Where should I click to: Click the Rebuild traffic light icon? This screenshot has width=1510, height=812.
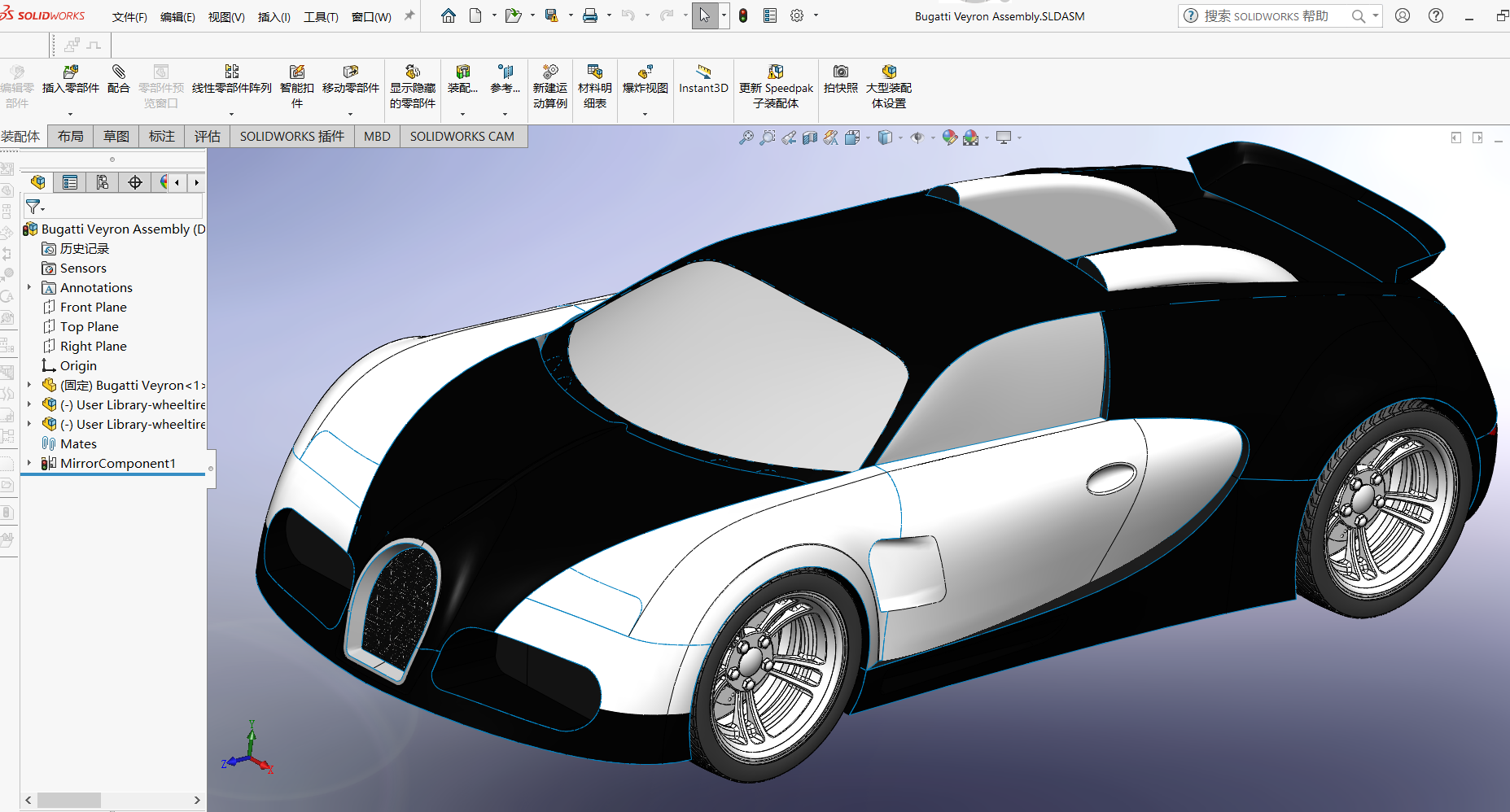[x=743, y=15]
